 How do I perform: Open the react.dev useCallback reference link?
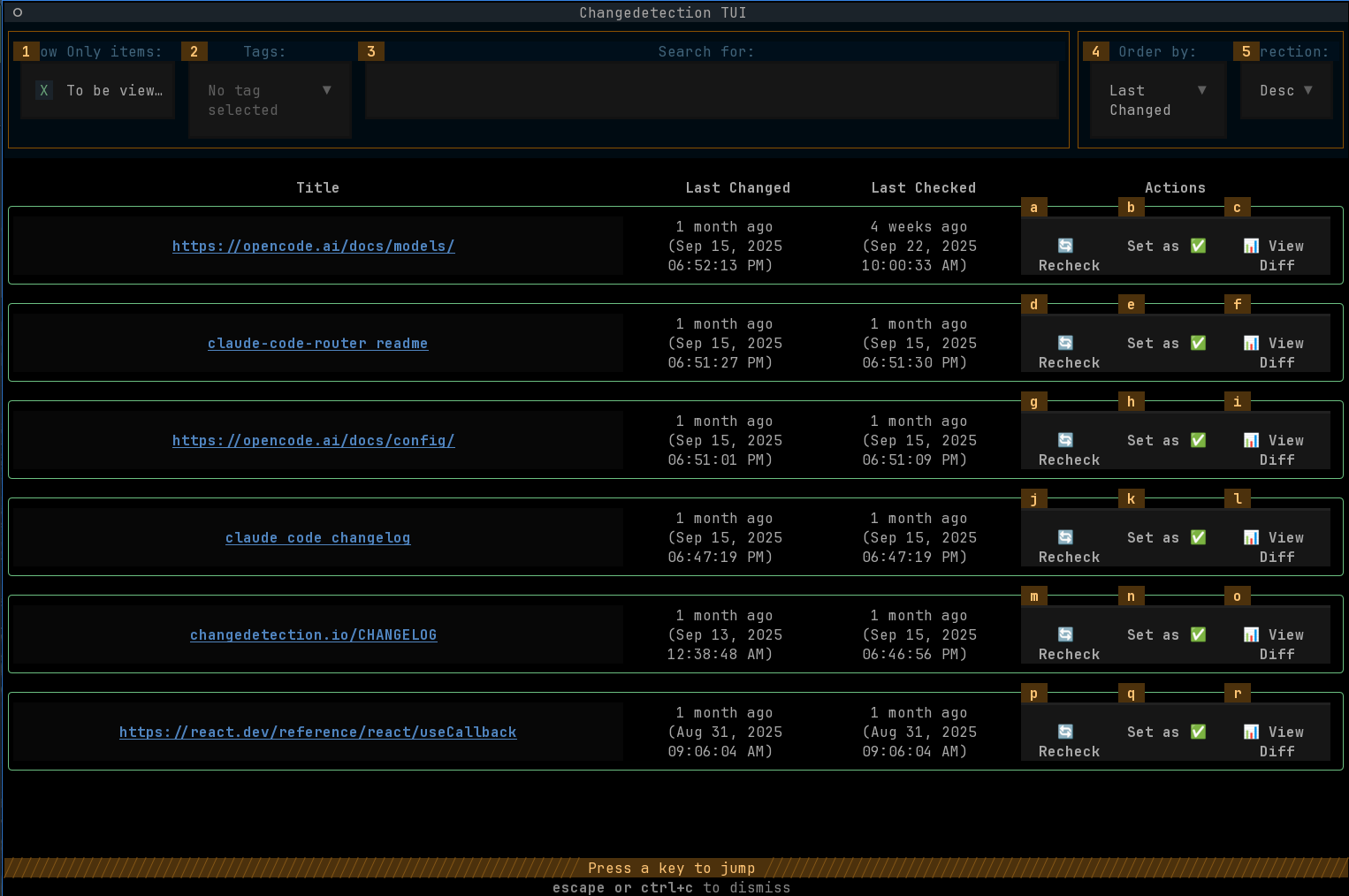coord(318,732)
